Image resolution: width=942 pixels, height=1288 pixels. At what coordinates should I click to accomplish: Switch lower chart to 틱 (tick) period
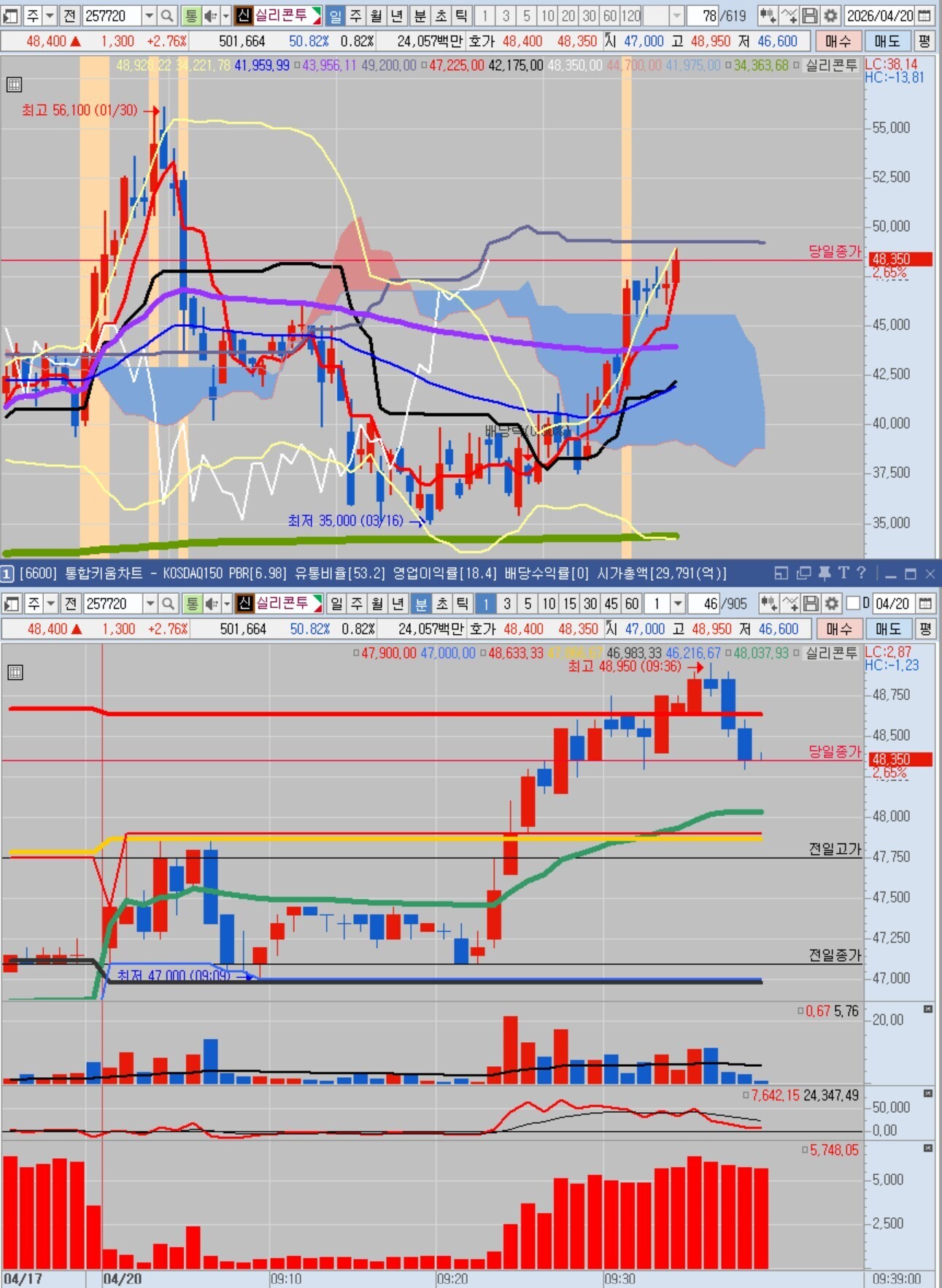click(x=463, y=603)
